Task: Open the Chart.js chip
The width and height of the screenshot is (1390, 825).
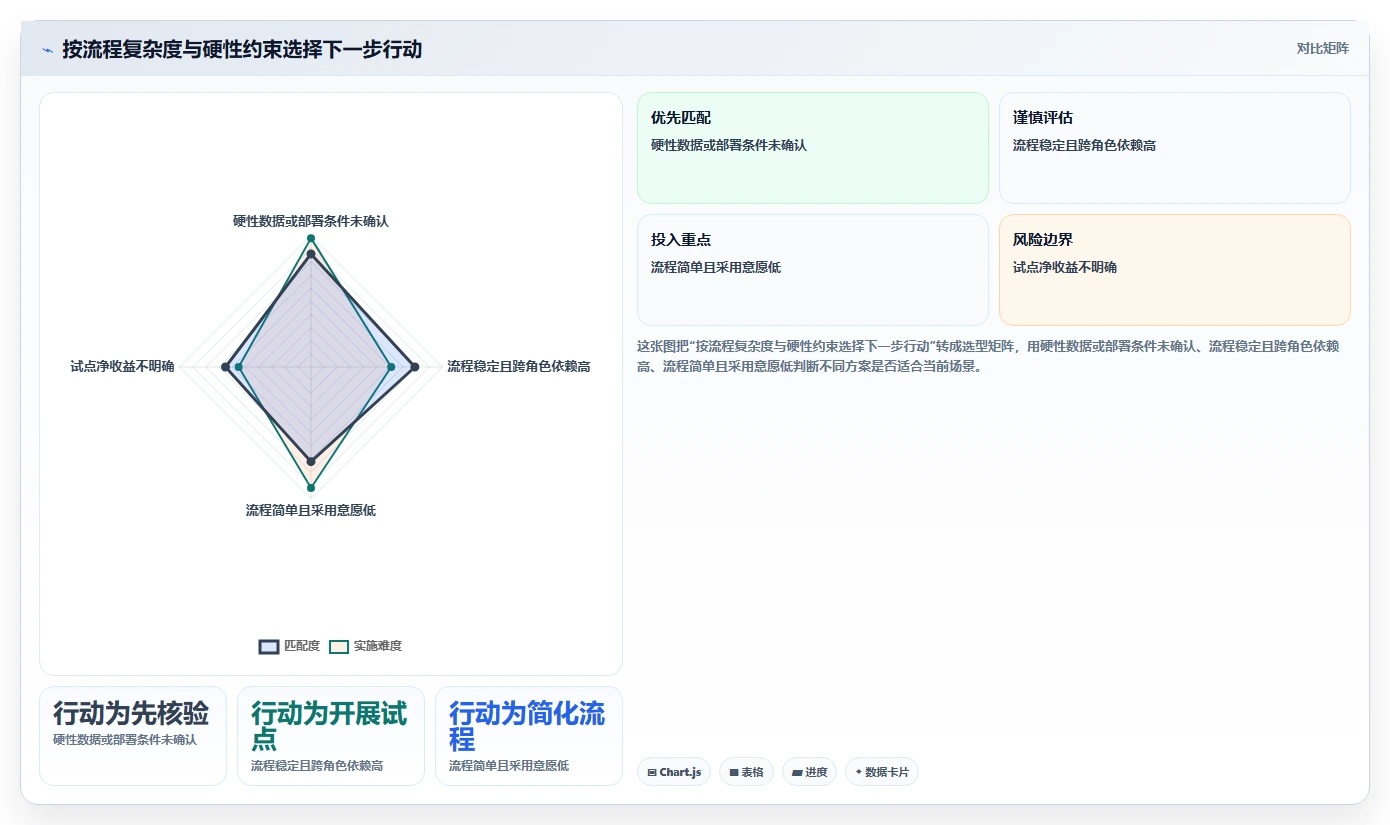Action: (x=674, y=772)
